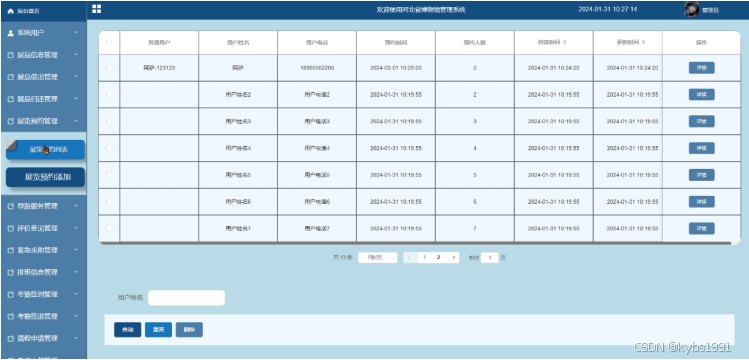The height and width of the screenshot is (360, 749).
Task: Click the icon beside 考勤签到管理
Action: [11, 295]
